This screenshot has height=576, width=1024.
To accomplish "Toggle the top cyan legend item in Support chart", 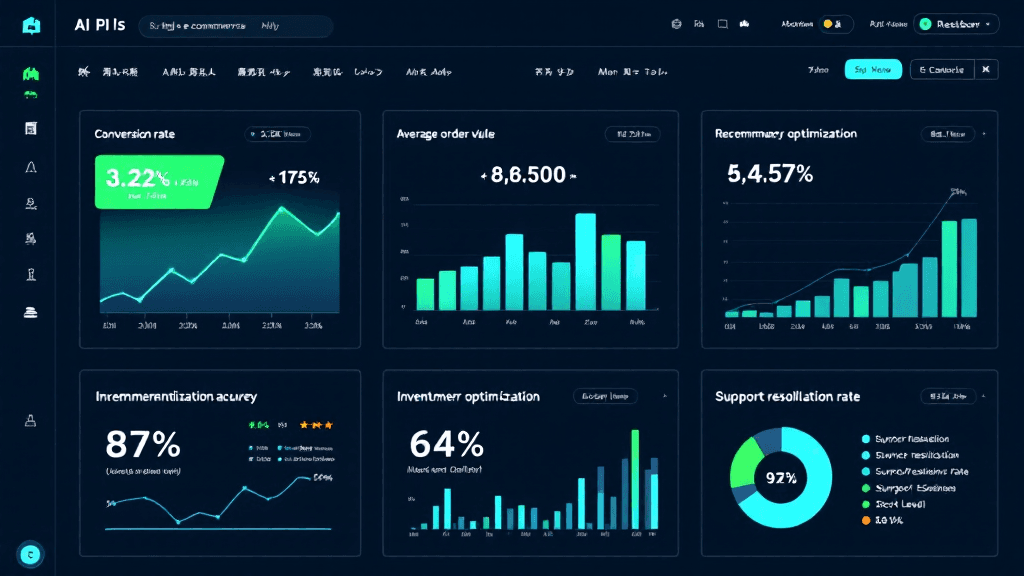I will tap(866, 439).
